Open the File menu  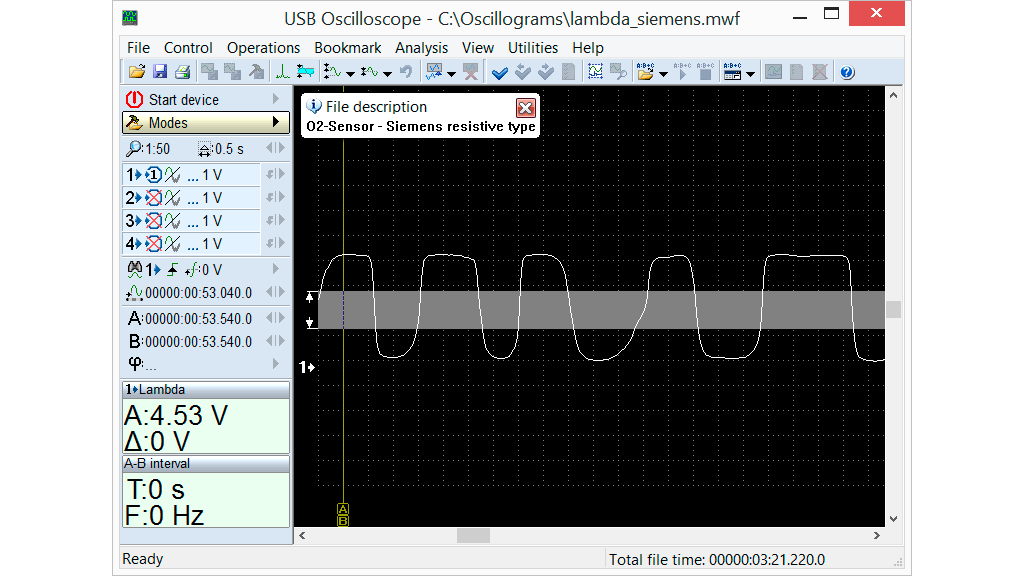138,48
